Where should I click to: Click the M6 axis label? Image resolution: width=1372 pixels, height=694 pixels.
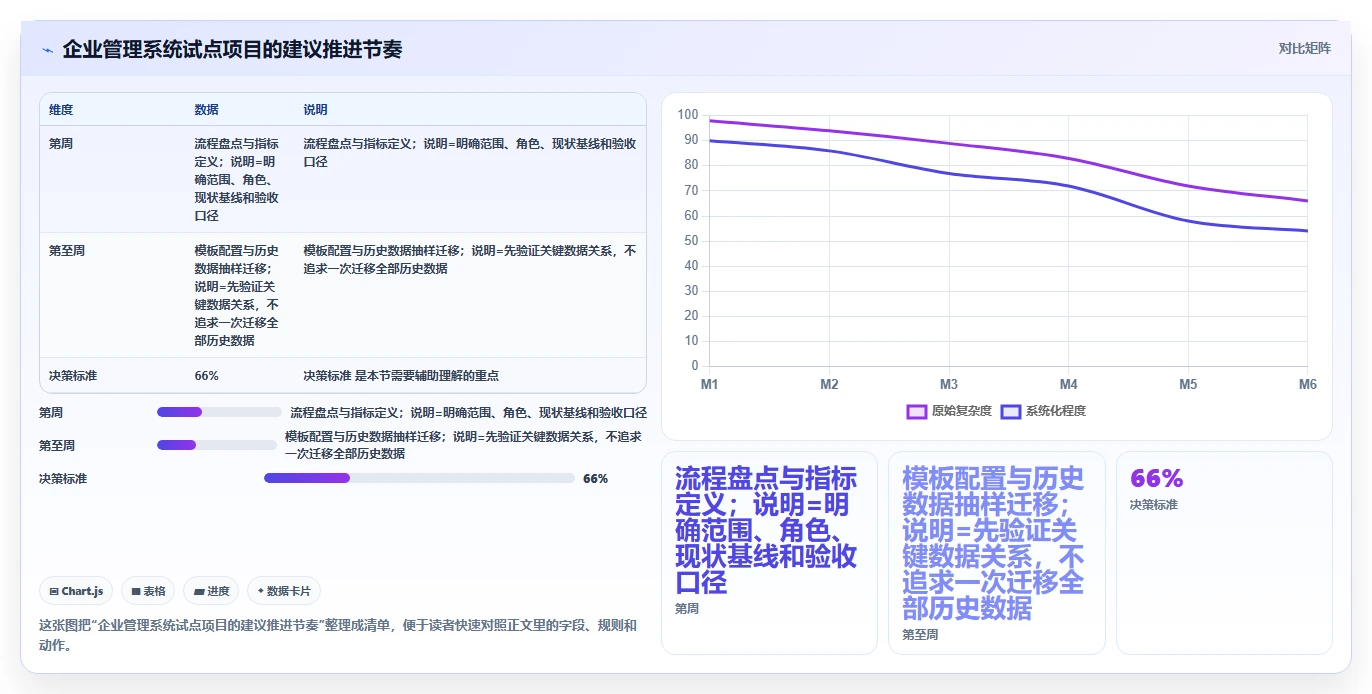click(1307, 384)
